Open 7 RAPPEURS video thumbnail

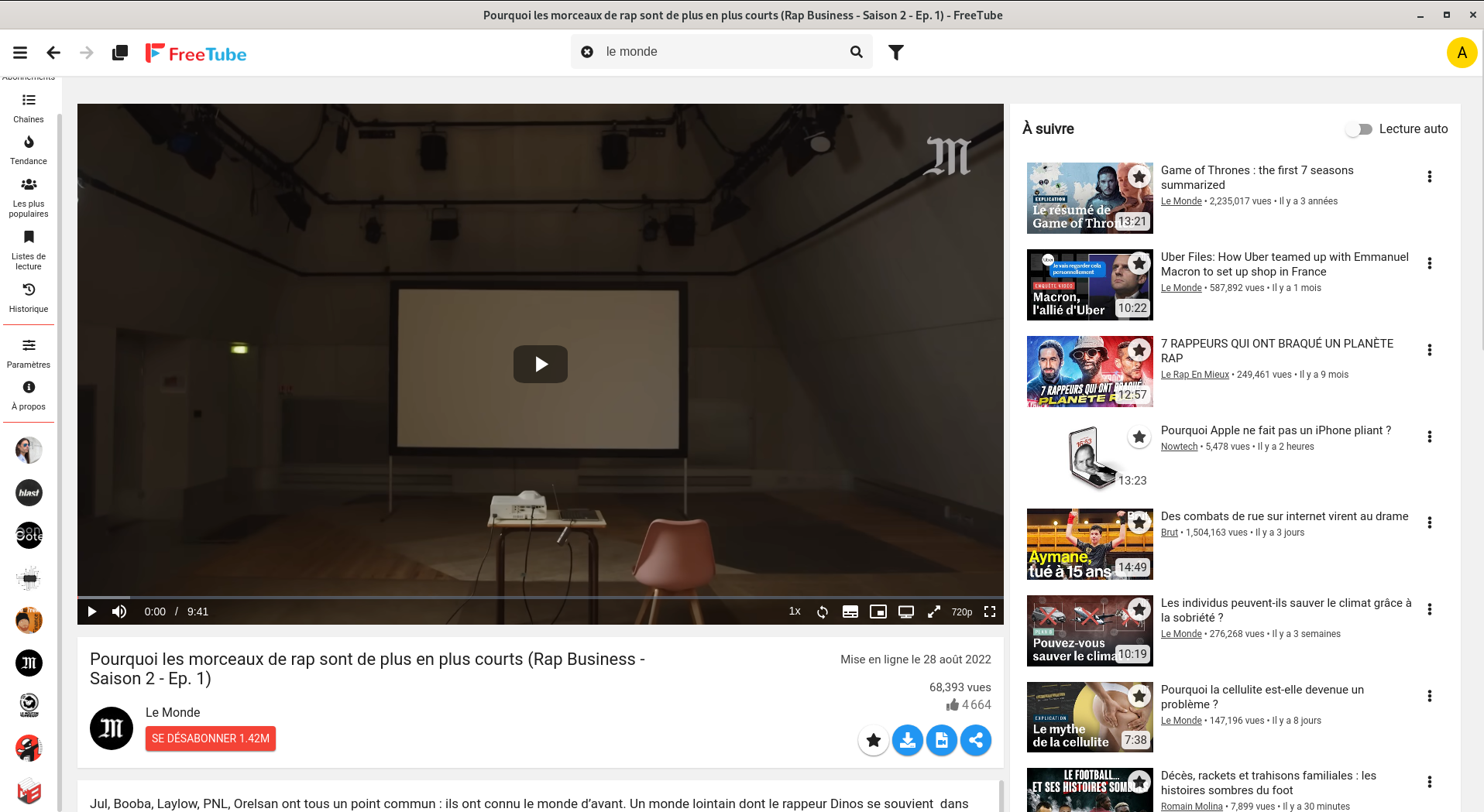(1090, 372)
